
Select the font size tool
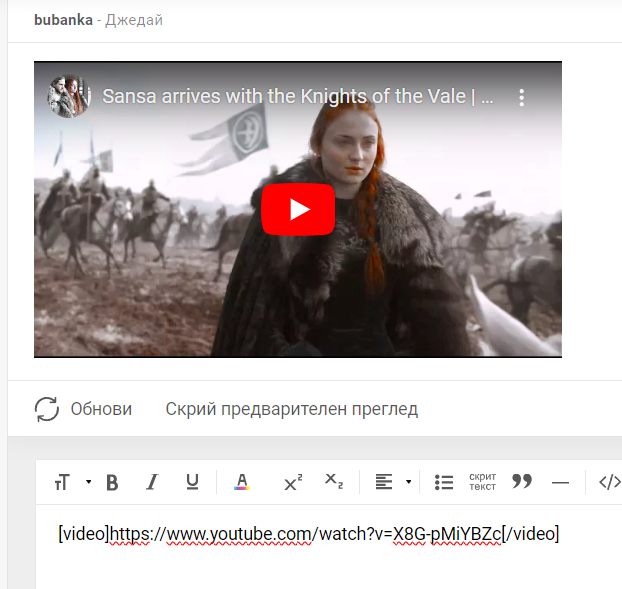tap(62, 482)
